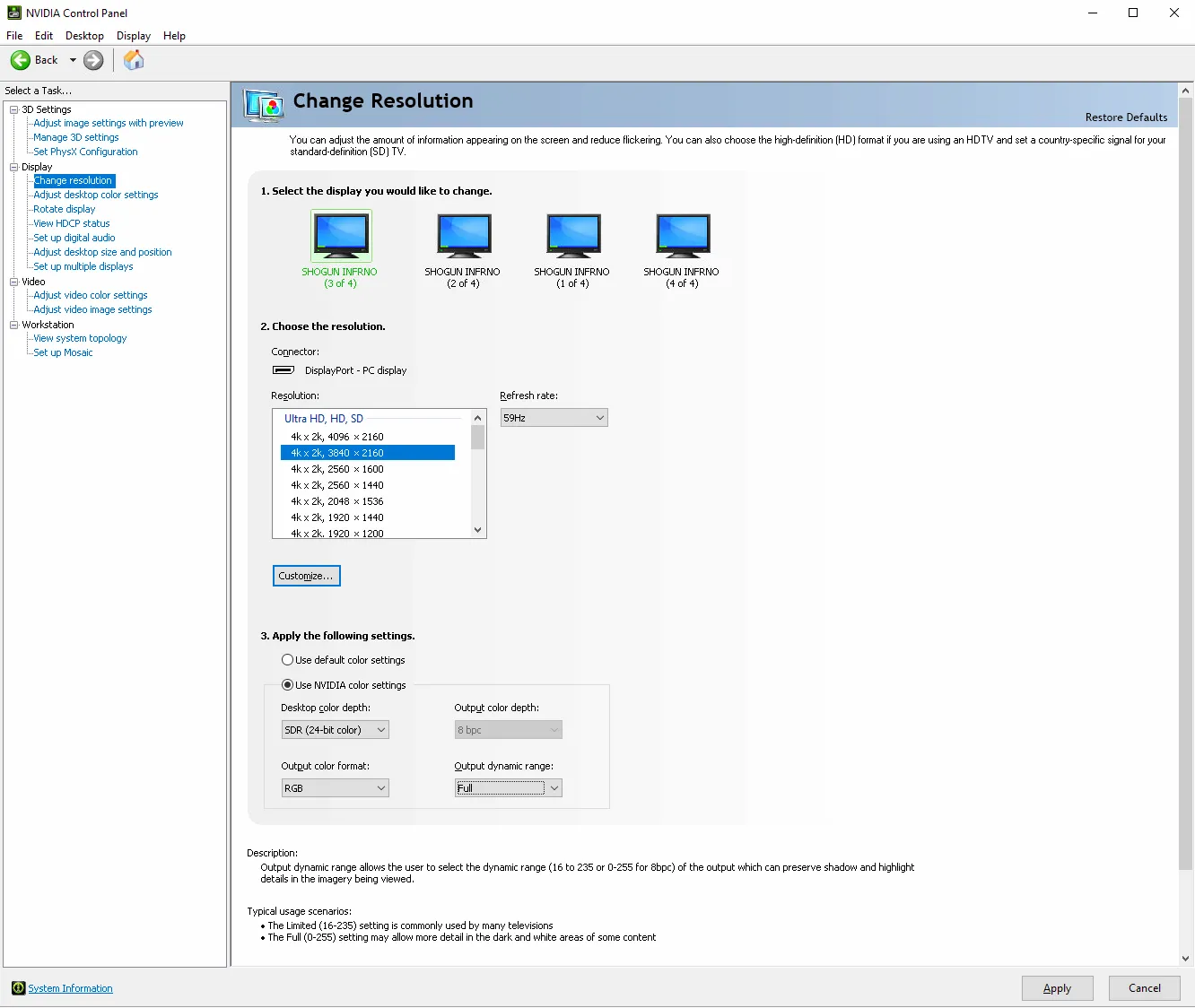The image size is (1195, 1008).
Task: Click resolution list scroll up arrow
Action: [477, 418]
